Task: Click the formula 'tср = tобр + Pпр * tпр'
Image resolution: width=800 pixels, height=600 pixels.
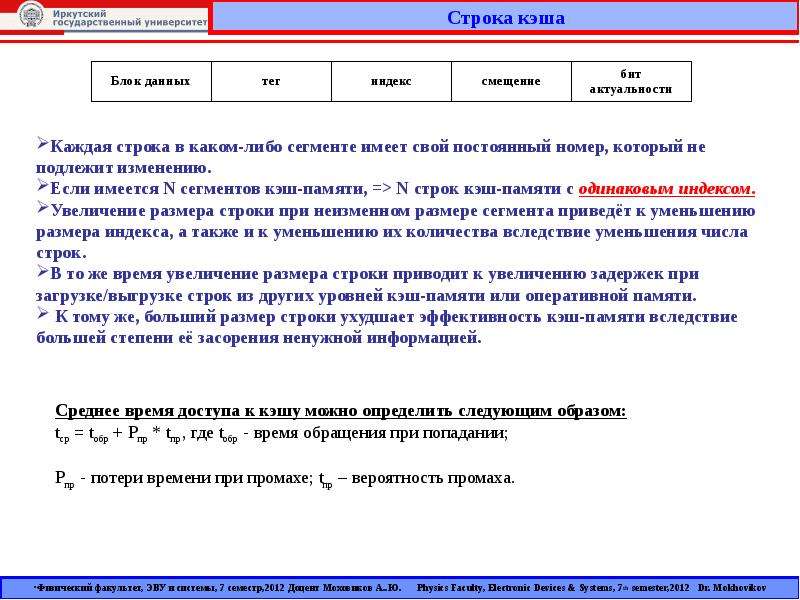Action: pyautogui.click(x=118, y=434)
